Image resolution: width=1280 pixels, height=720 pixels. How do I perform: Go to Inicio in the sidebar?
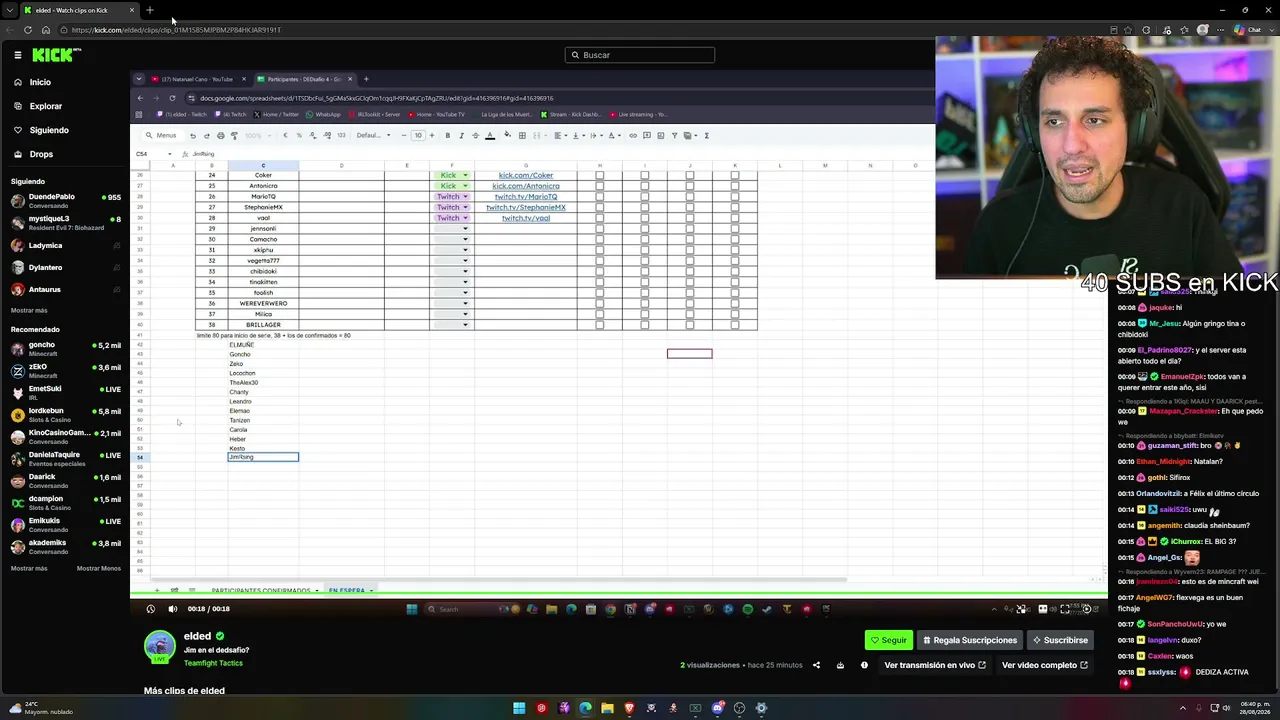point(40,82)
